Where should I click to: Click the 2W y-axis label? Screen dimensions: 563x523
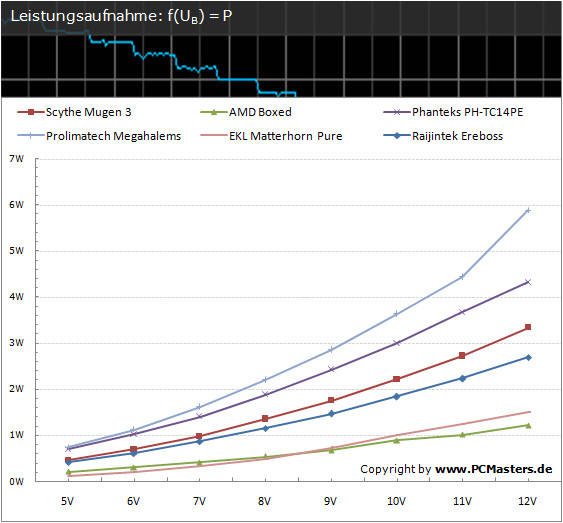[16, 389]
